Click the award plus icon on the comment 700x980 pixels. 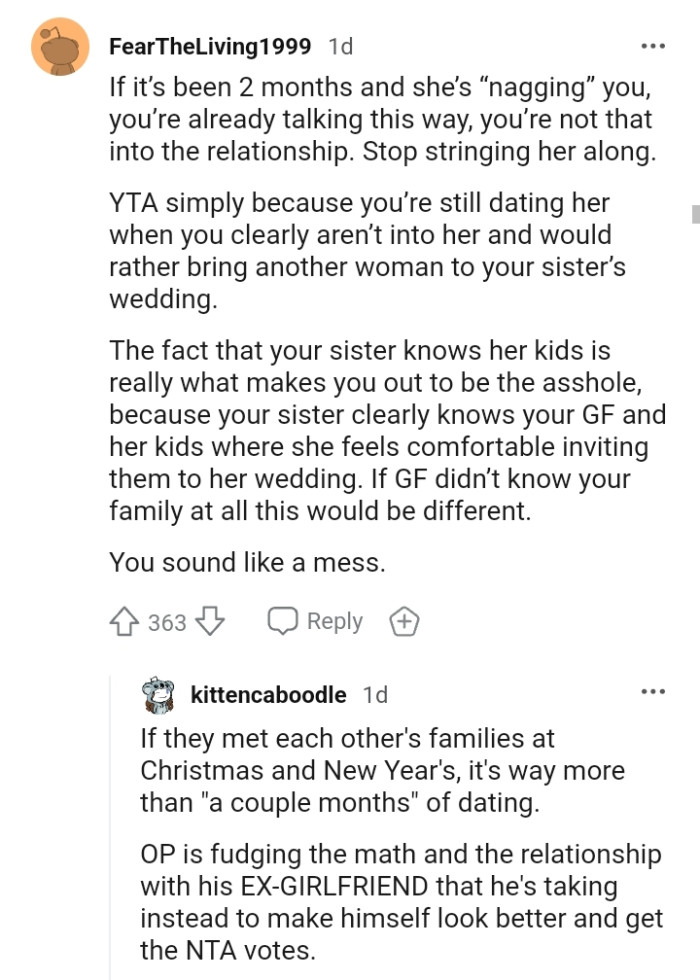(404, 621)
